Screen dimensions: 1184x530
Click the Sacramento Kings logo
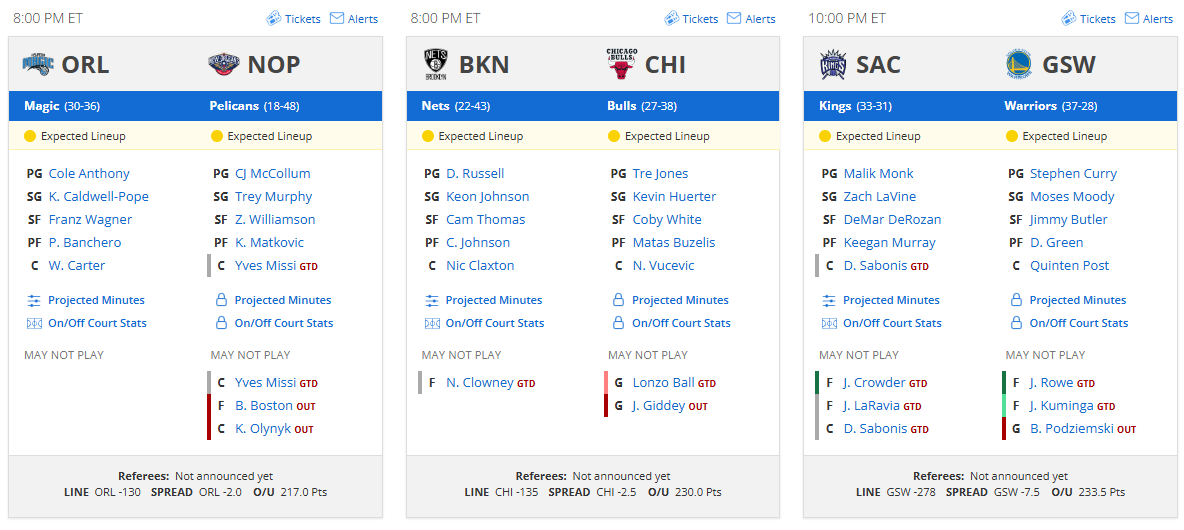(833, 65)
